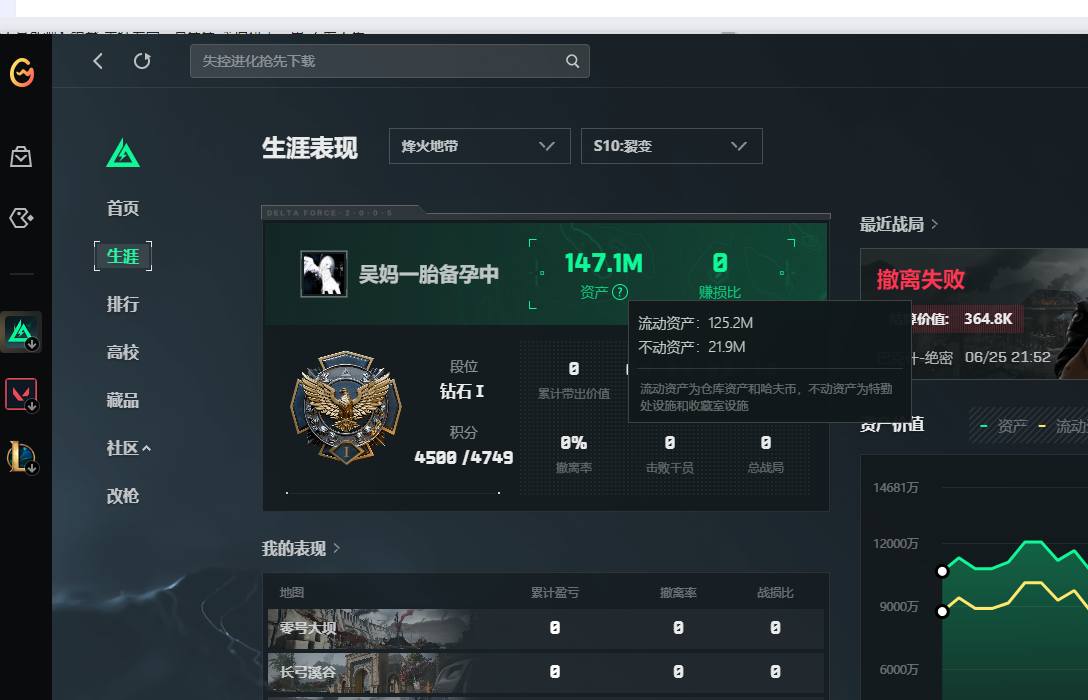Click the 地图 column header
Image resolution: width=1088 pixels, height=700 pixels.
click(x=292, y=592)
